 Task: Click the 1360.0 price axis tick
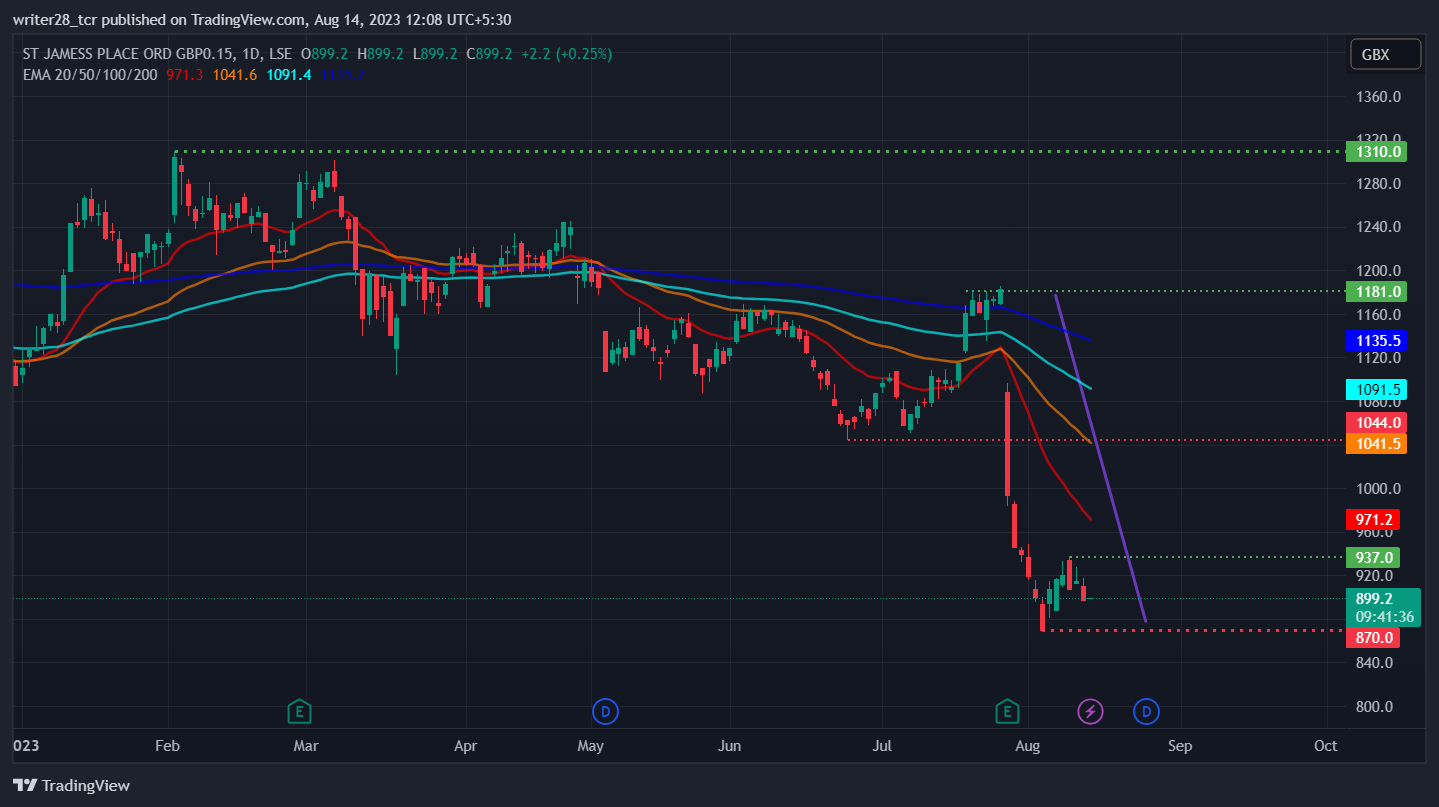tap(1380, 97)
